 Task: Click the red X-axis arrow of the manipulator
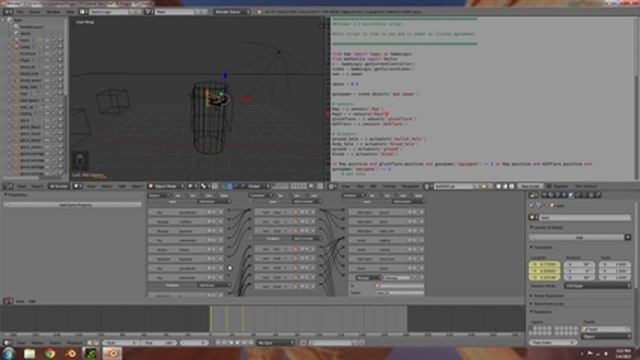coord(247,100)
